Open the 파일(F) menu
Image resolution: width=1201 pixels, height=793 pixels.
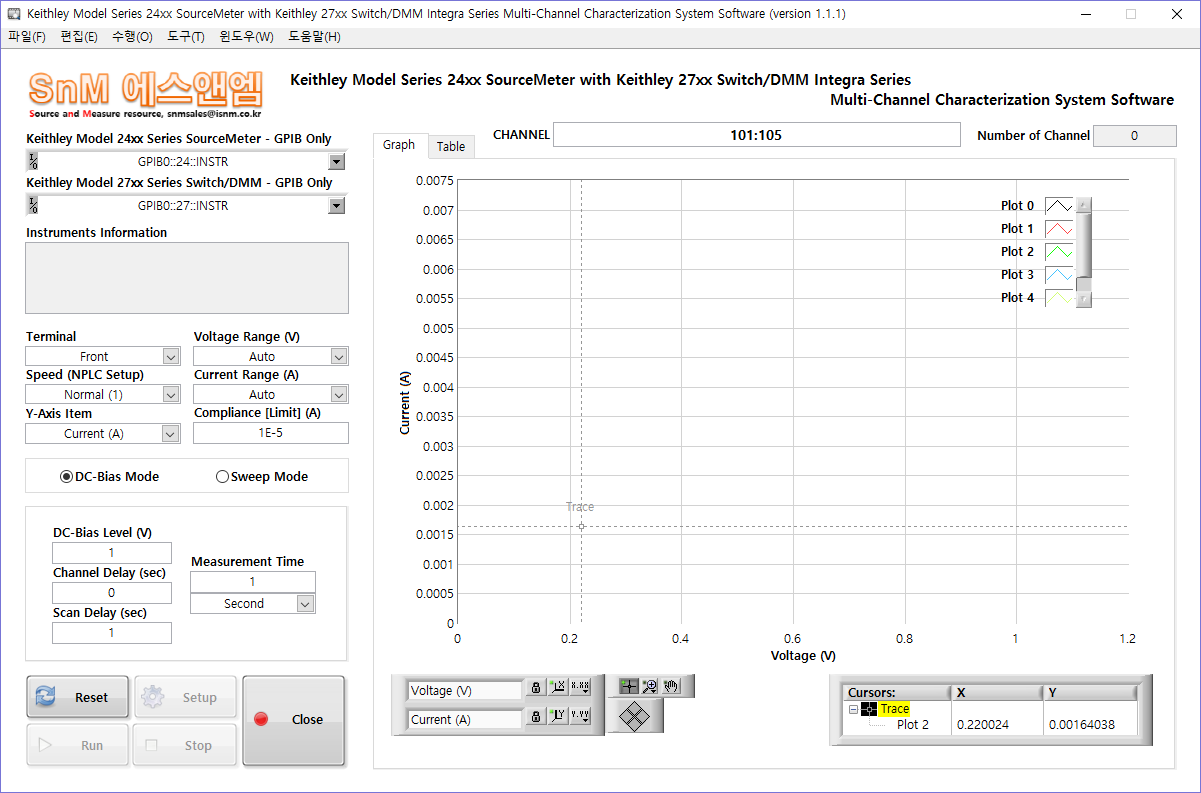click(27, 37)
